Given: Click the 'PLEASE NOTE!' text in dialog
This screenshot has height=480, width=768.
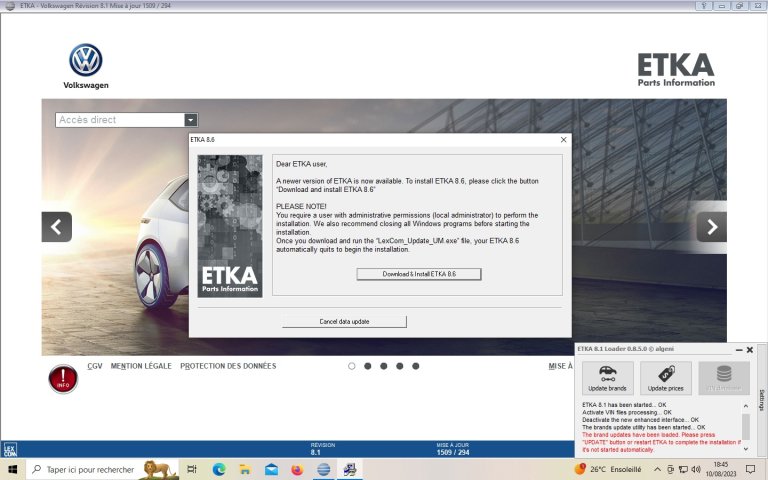Looking at the screenshot, I should (301, 206).
